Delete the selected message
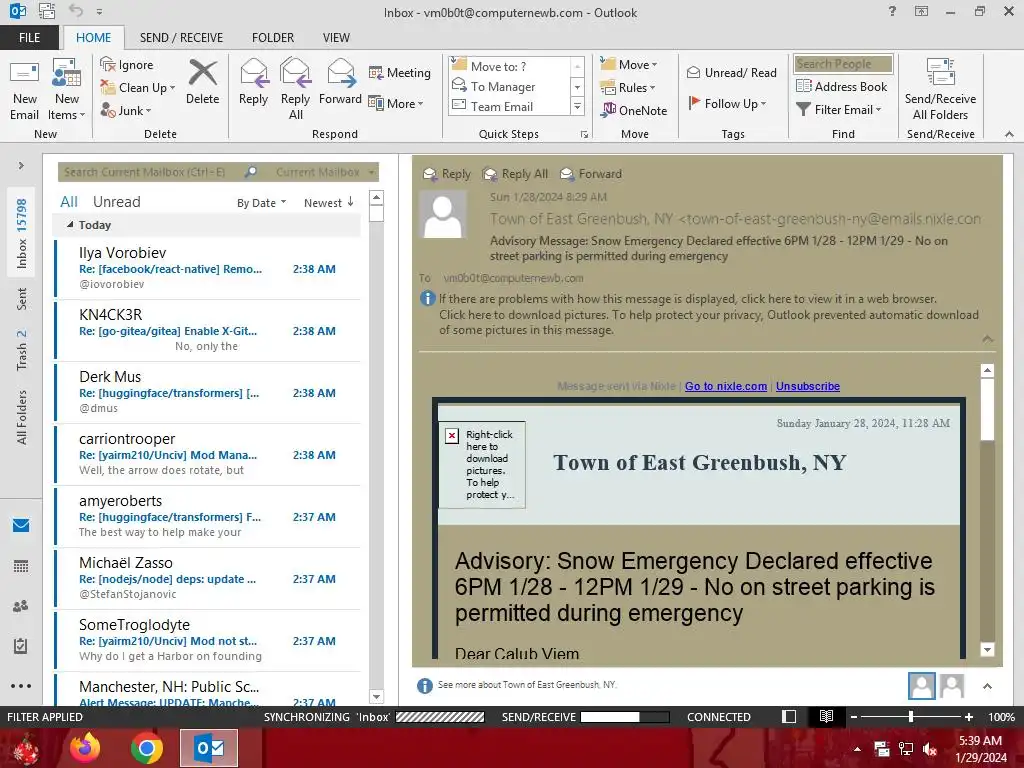 [x=202, y=82]
